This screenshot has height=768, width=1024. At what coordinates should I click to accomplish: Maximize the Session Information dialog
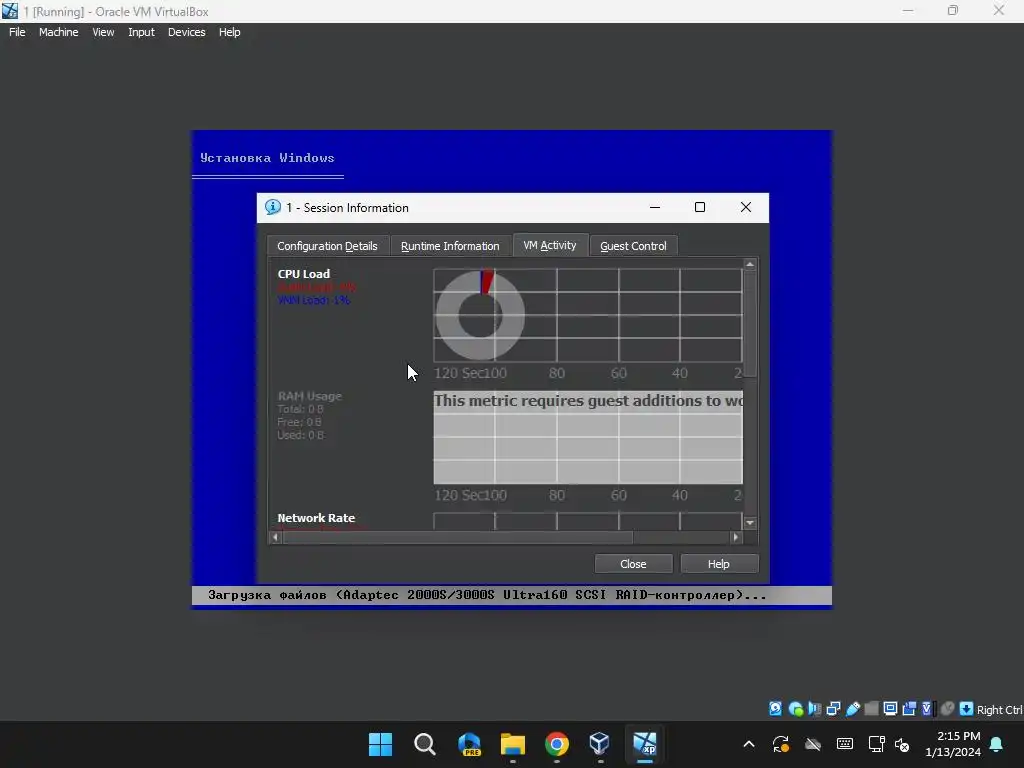coord(700,207)
